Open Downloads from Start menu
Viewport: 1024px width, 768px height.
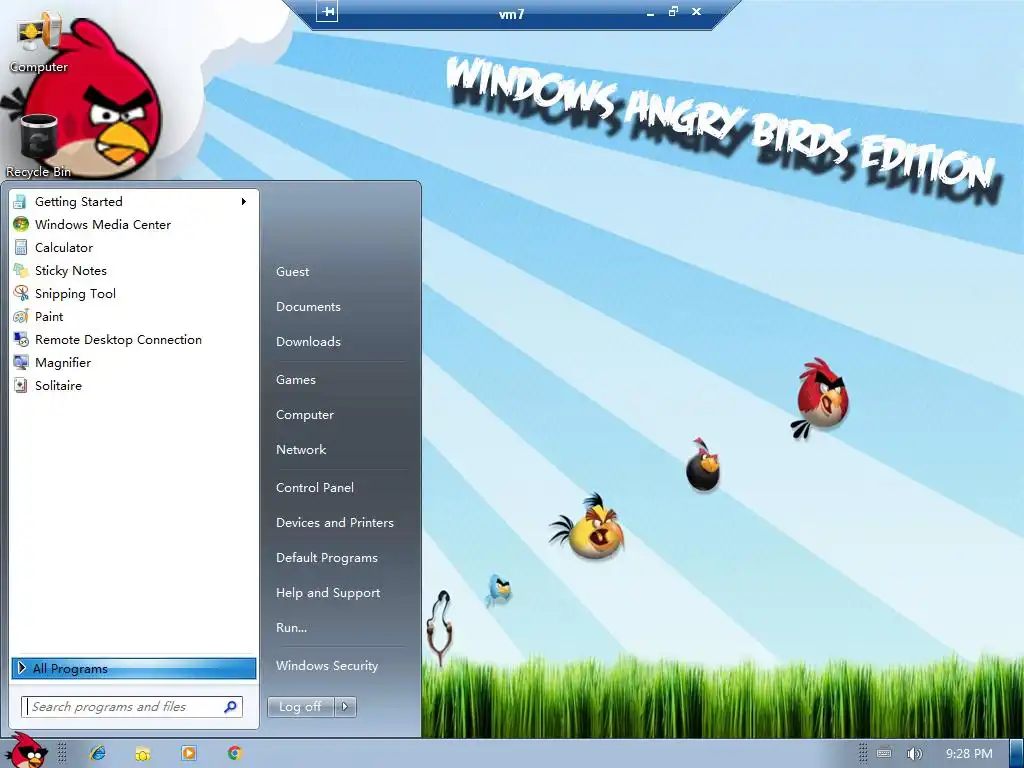[x=308, y=342]
